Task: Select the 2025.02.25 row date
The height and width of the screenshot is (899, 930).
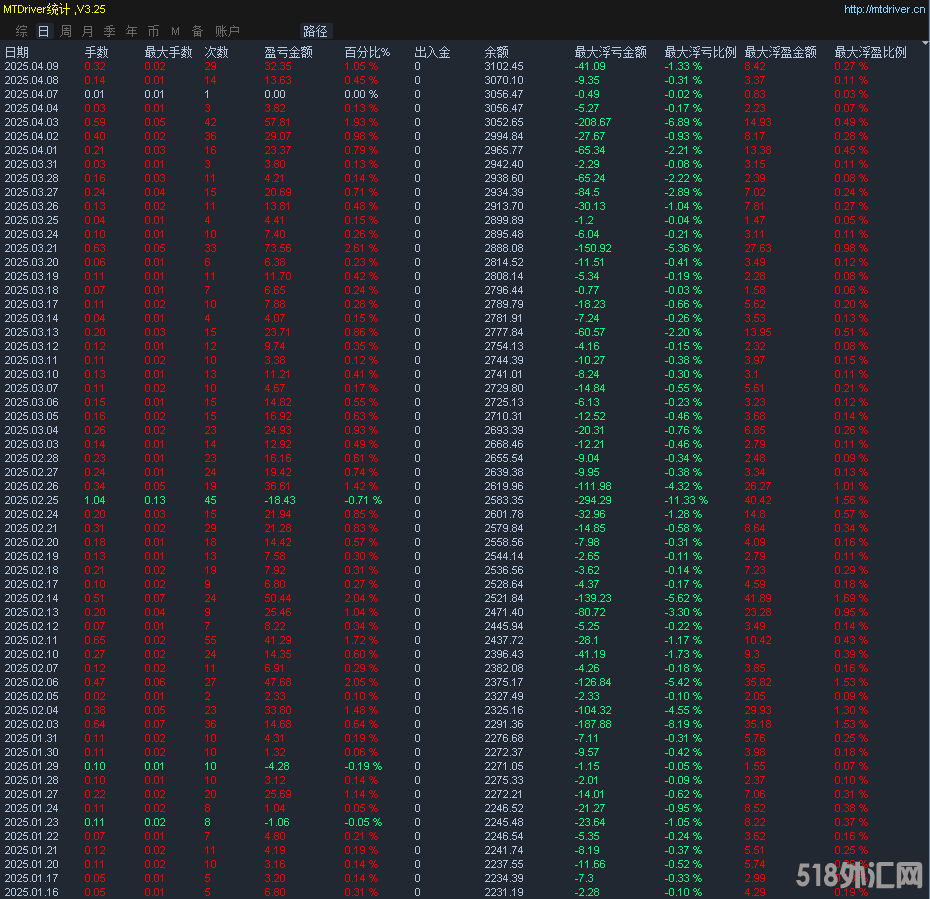Action: 31,498
